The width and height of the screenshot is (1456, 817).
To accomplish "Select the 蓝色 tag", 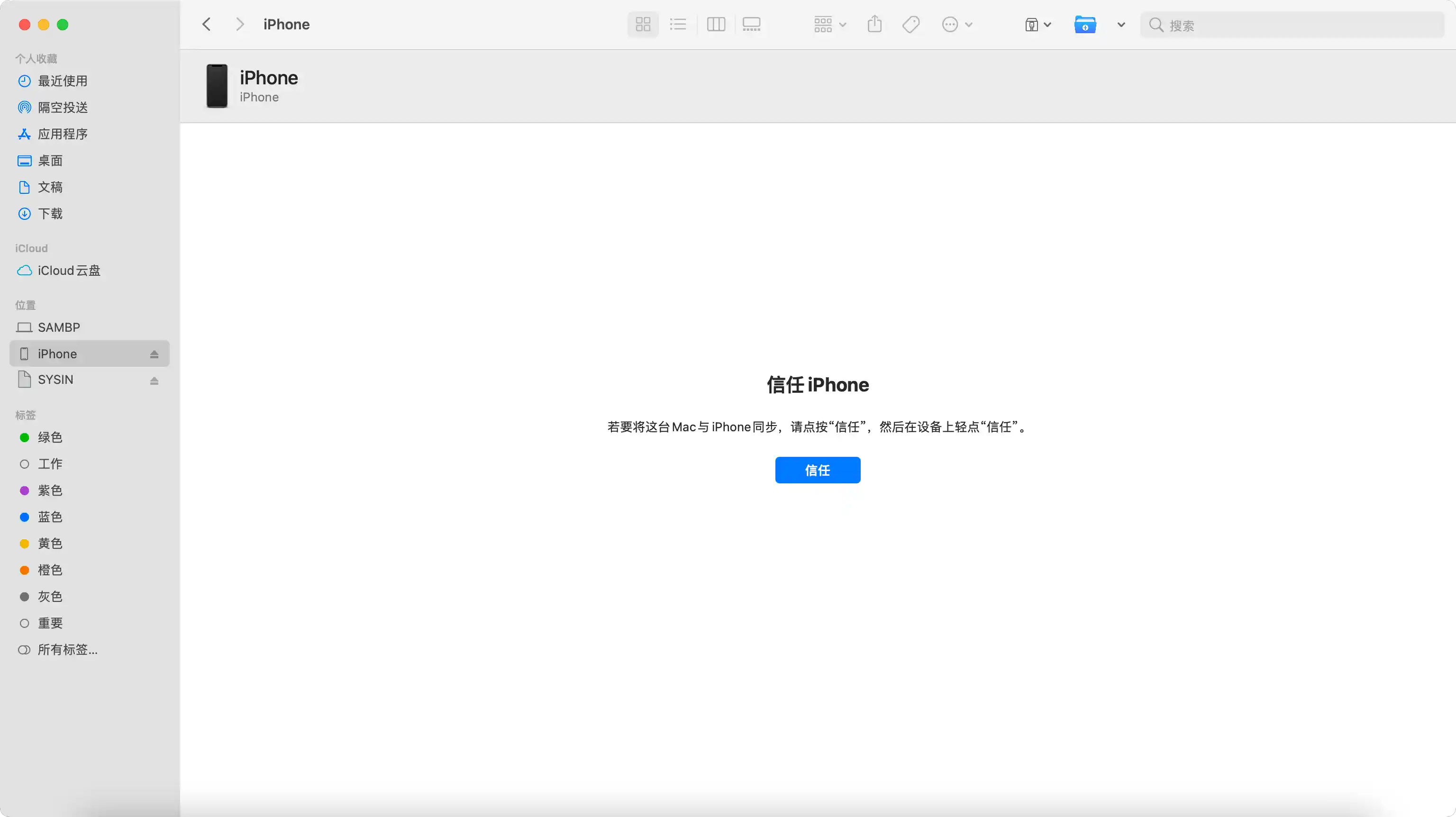I will [x=89, y=517].
